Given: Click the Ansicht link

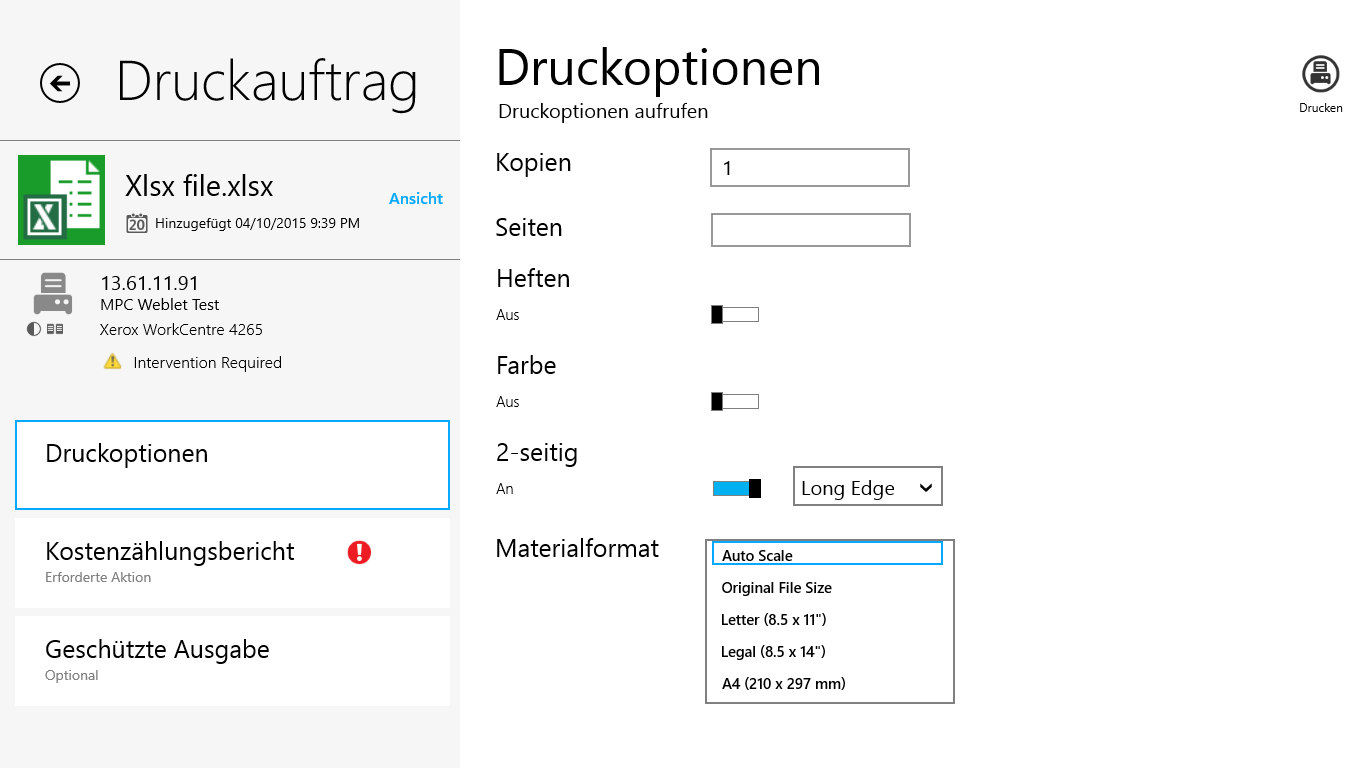Looking at the screenshot, I should pyautogui.click(x=416, y=198).
